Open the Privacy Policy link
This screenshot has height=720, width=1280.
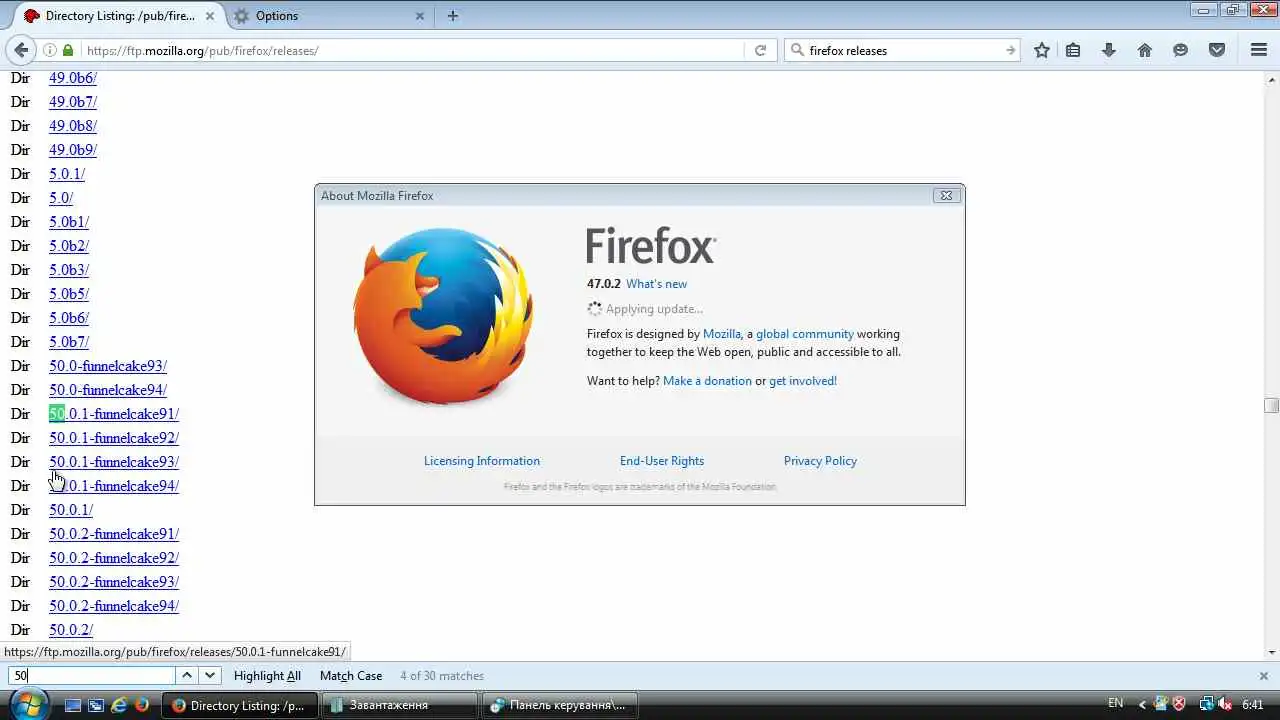click(x=820, y=461)
